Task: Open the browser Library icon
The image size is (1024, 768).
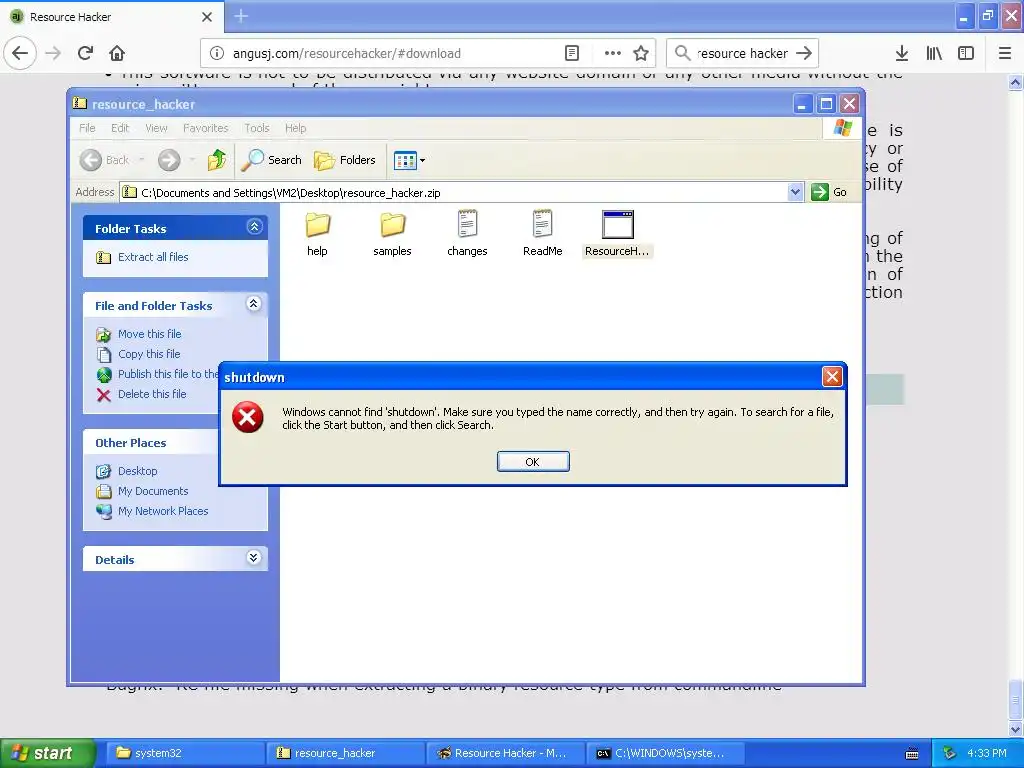Action: [934, 54]
